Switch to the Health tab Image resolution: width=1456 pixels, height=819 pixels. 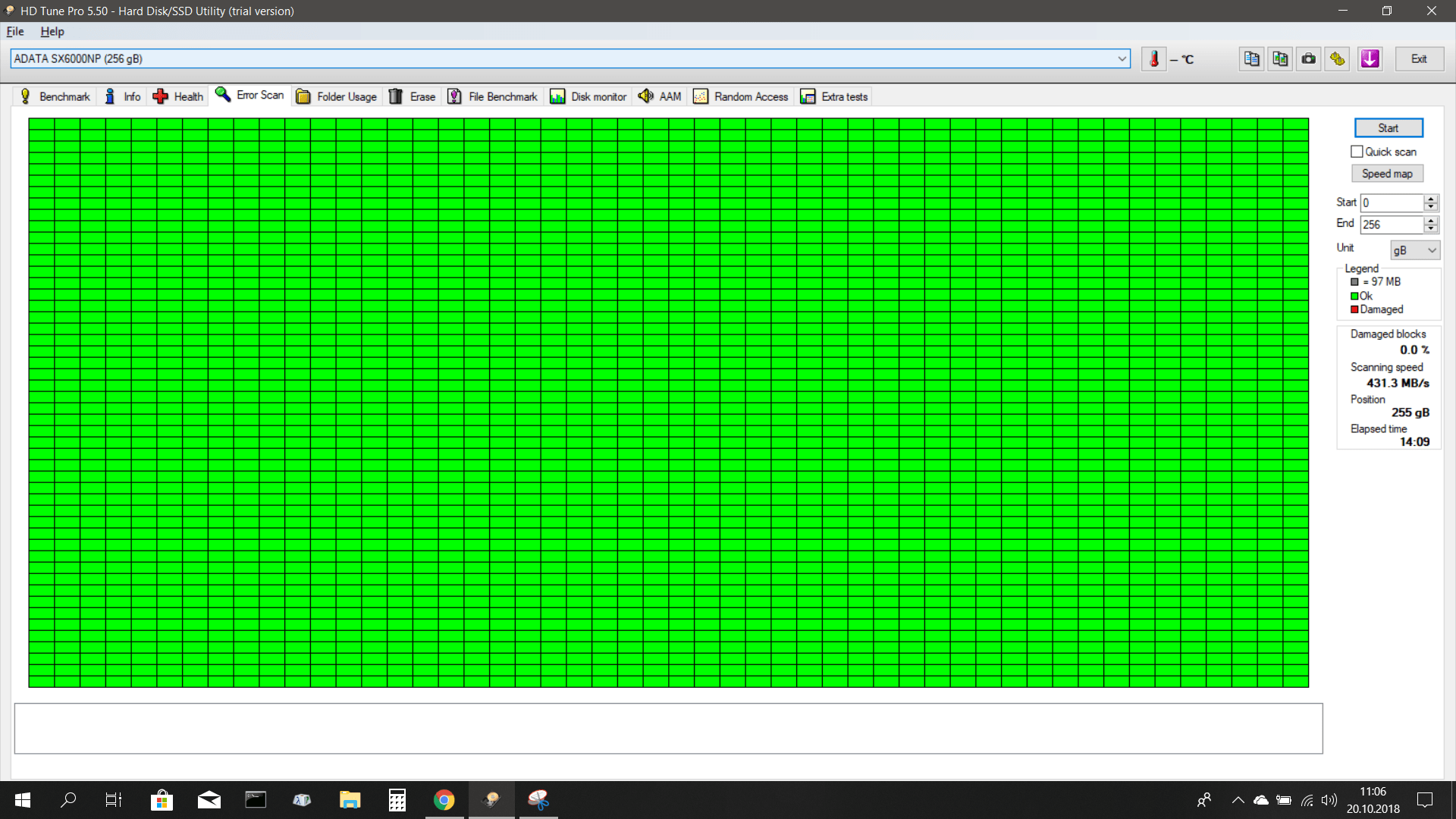(179, 96)
